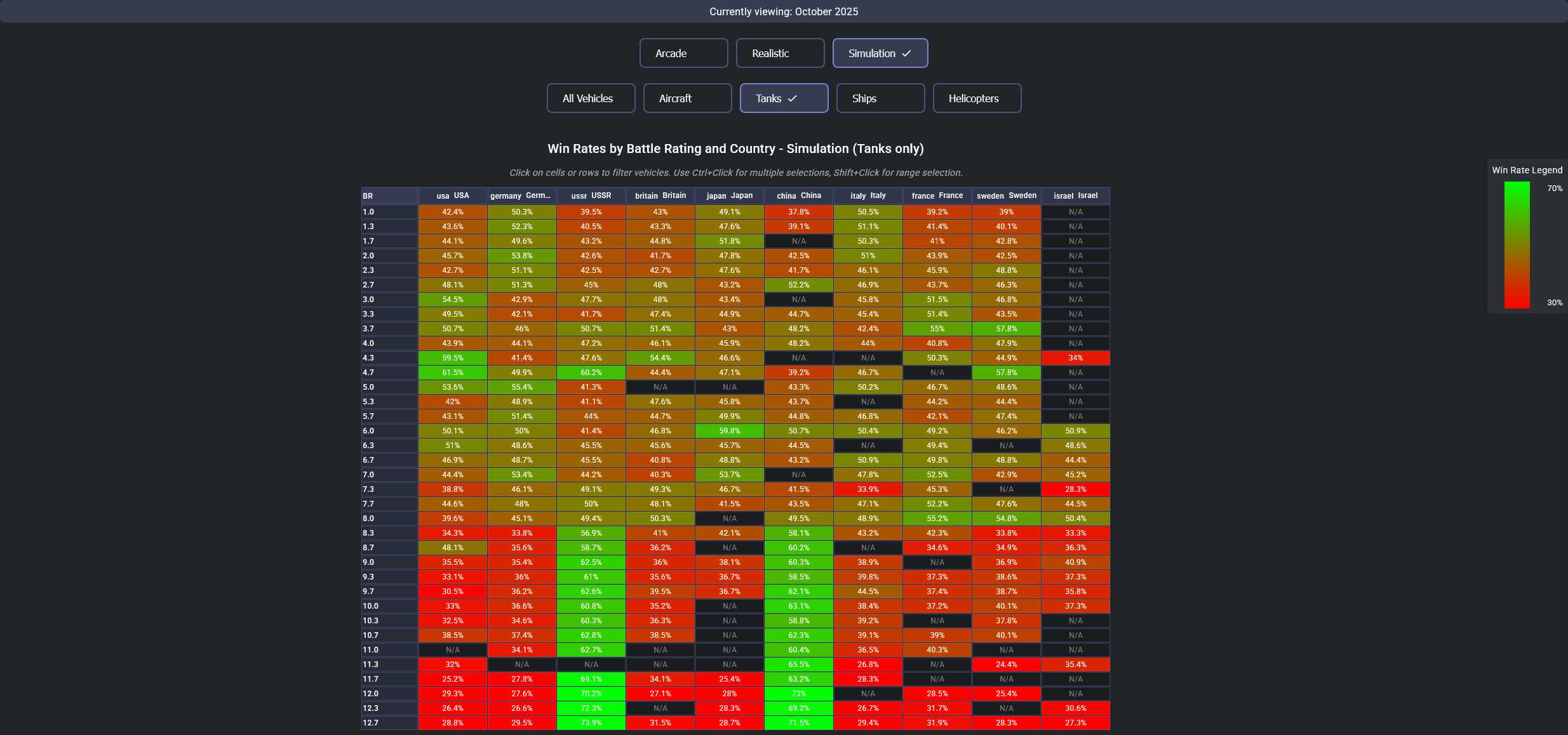Click the Win Rate Legend gradient bar

pos(1517,245)
